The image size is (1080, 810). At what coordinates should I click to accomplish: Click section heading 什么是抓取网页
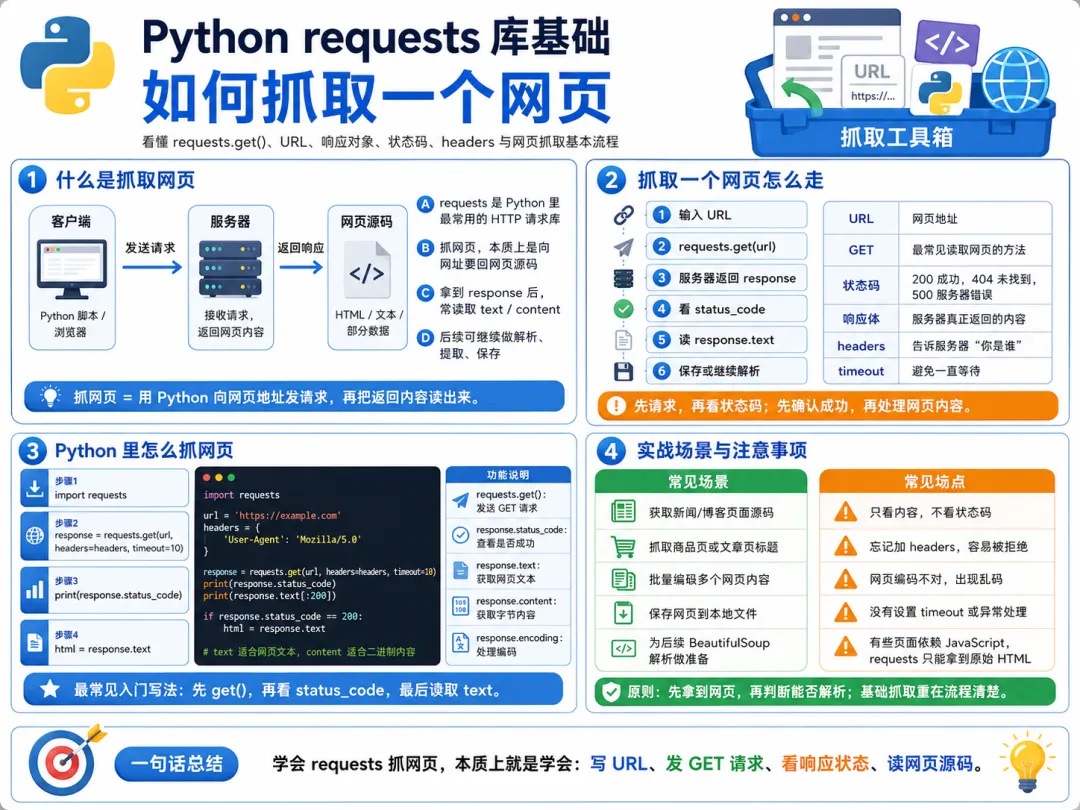(125, 180)
